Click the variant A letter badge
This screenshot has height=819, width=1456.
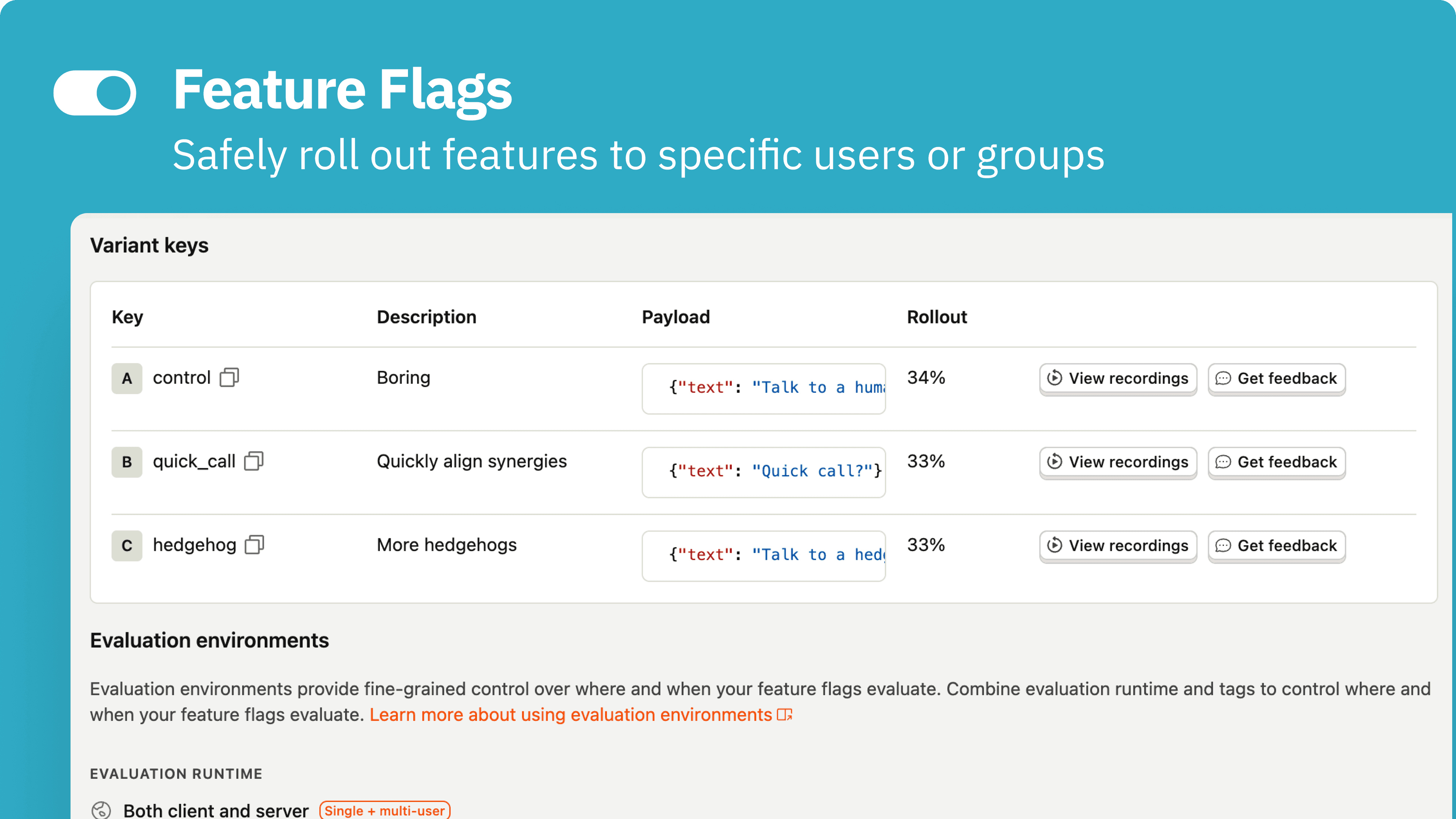[127, 378]
